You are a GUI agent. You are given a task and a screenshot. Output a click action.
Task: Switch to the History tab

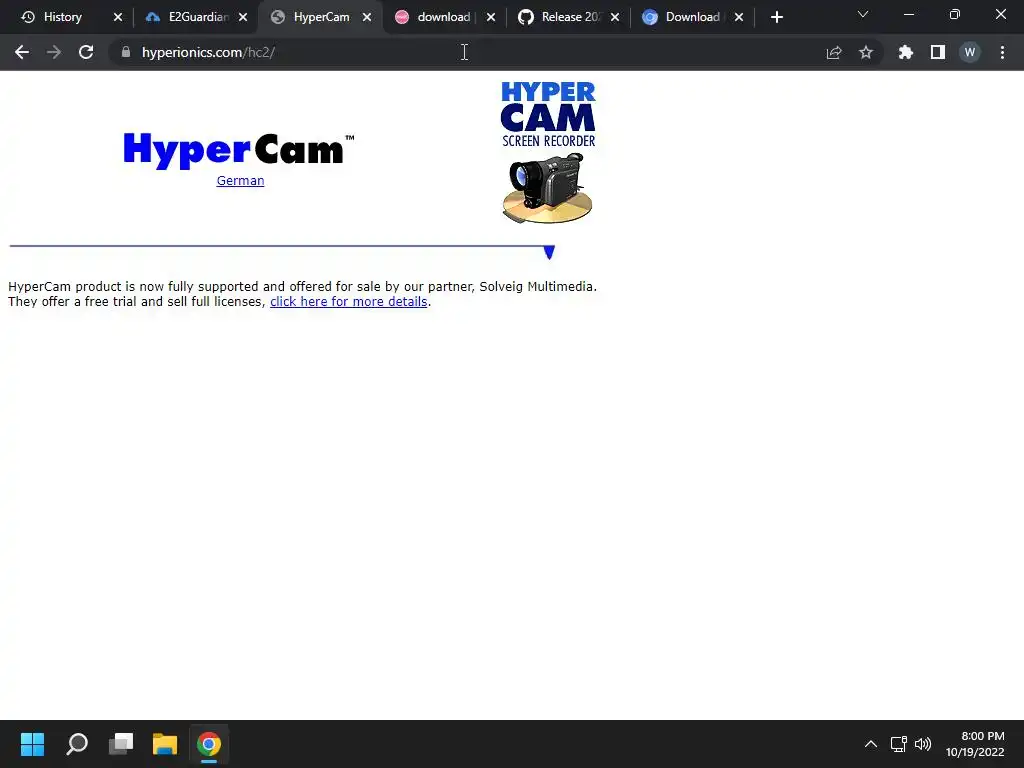63,17
